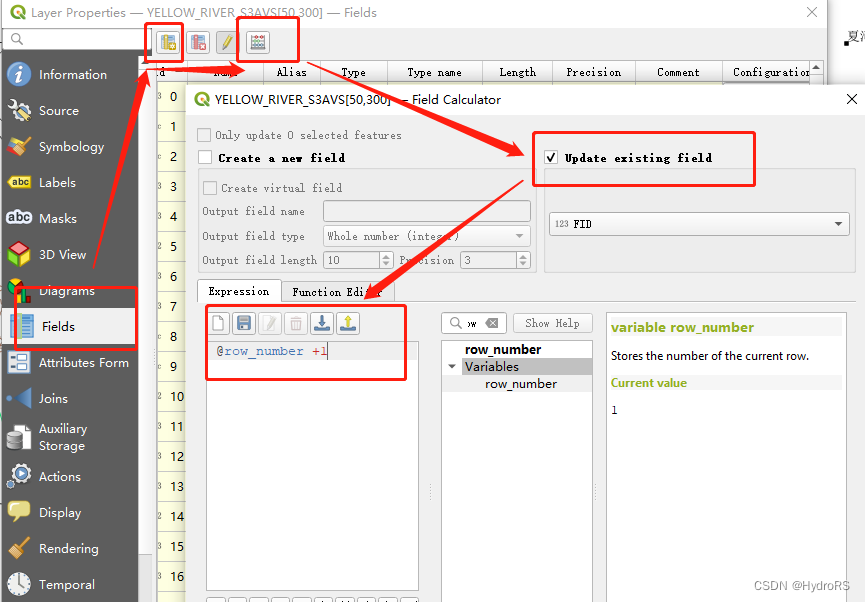Screen dimensions: 865x602
Task: Click the Precision column header
Action: point(594,72)
